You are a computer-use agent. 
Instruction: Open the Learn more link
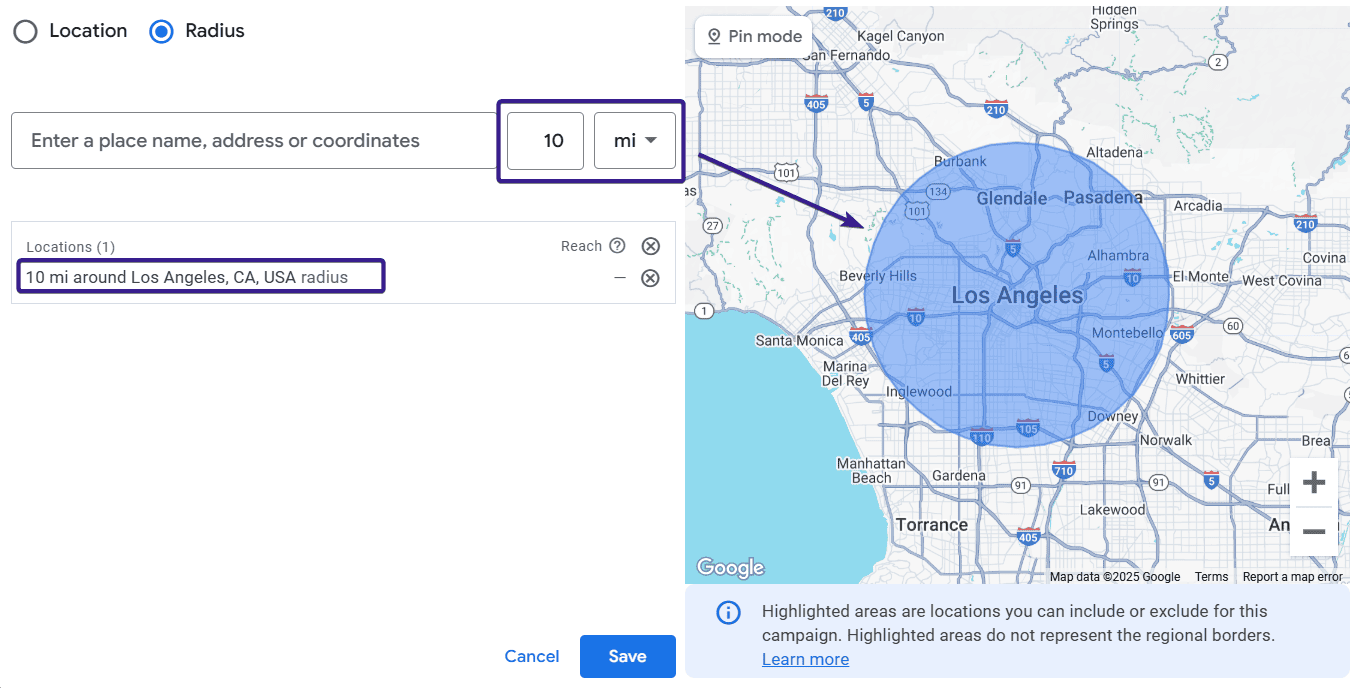(x=805, y=659)
